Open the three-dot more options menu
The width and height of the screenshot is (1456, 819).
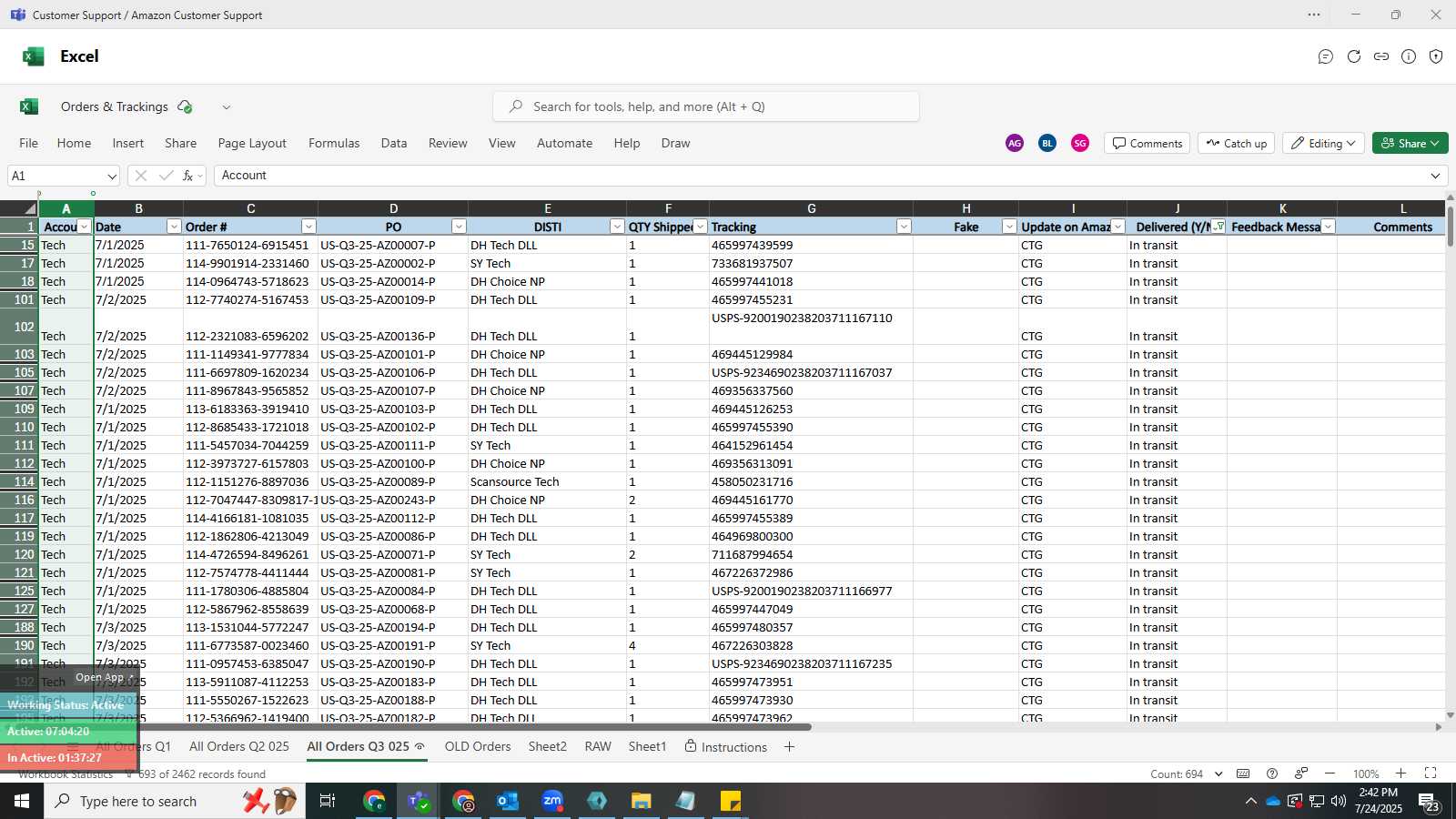click(1314, 15)
